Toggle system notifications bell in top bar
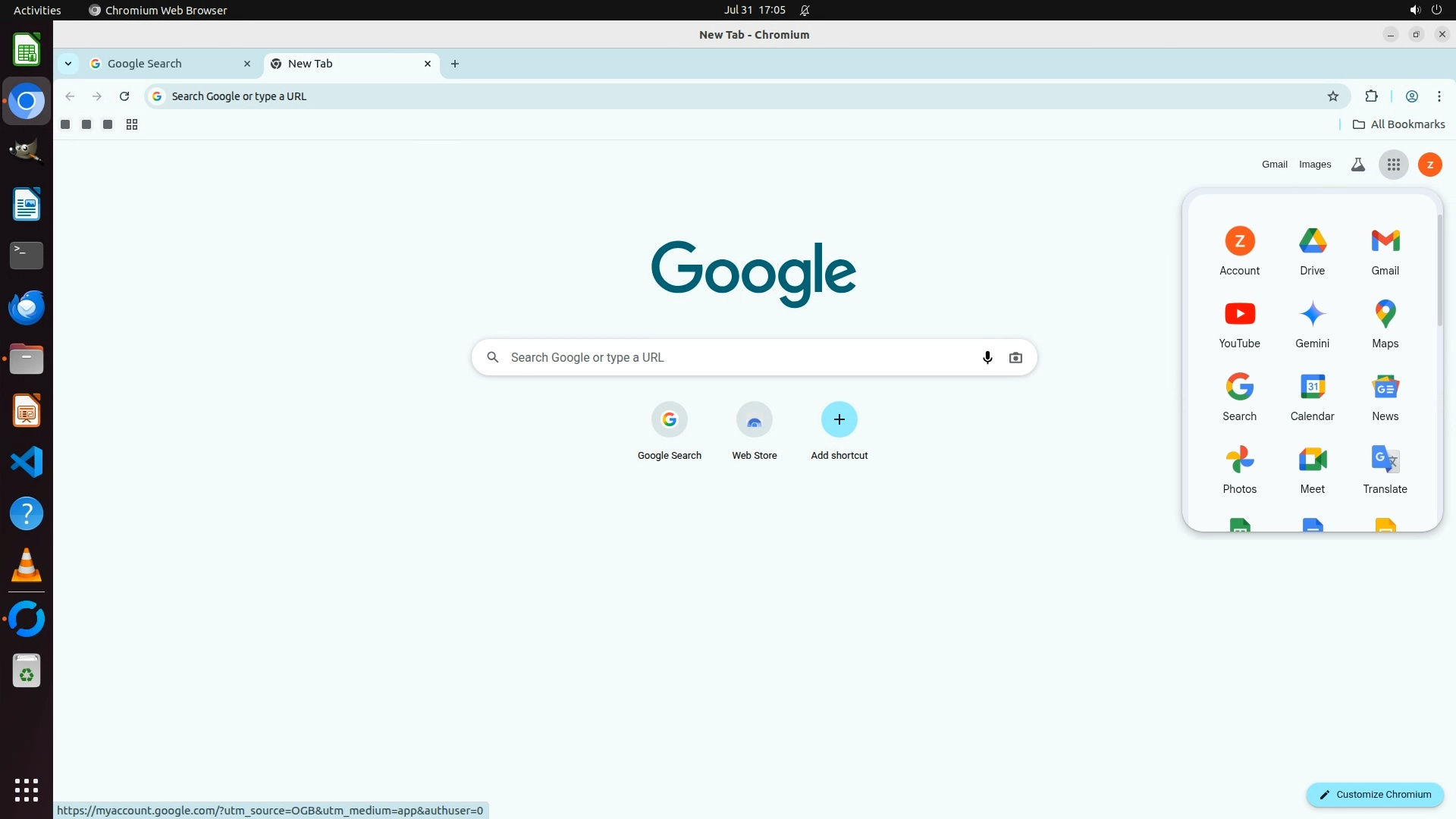This screenshot has height=819, width=1456. pyautogui.click(x=805, y=10)
